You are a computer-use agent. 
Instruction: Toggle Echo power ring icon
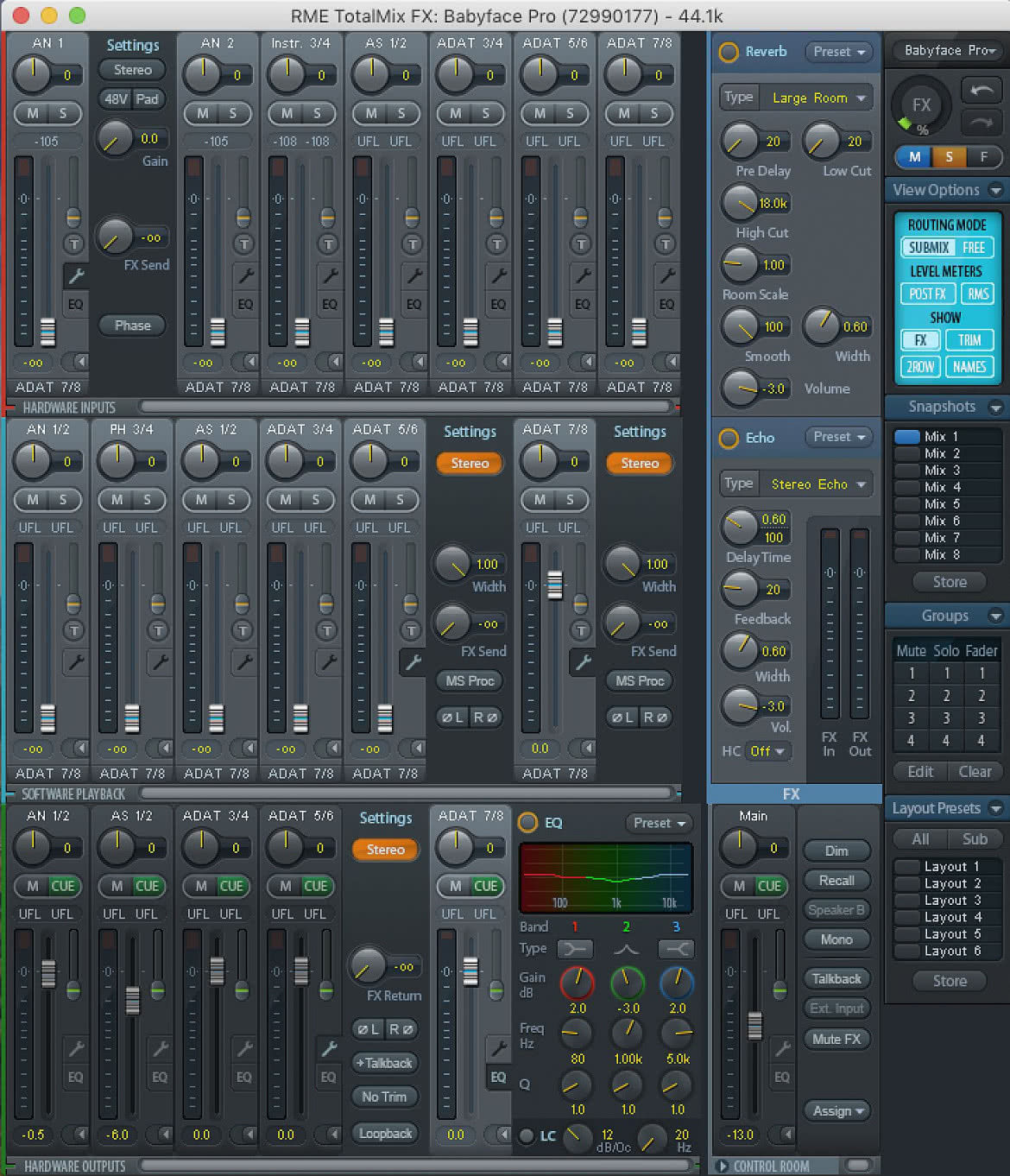click(729, 438)
